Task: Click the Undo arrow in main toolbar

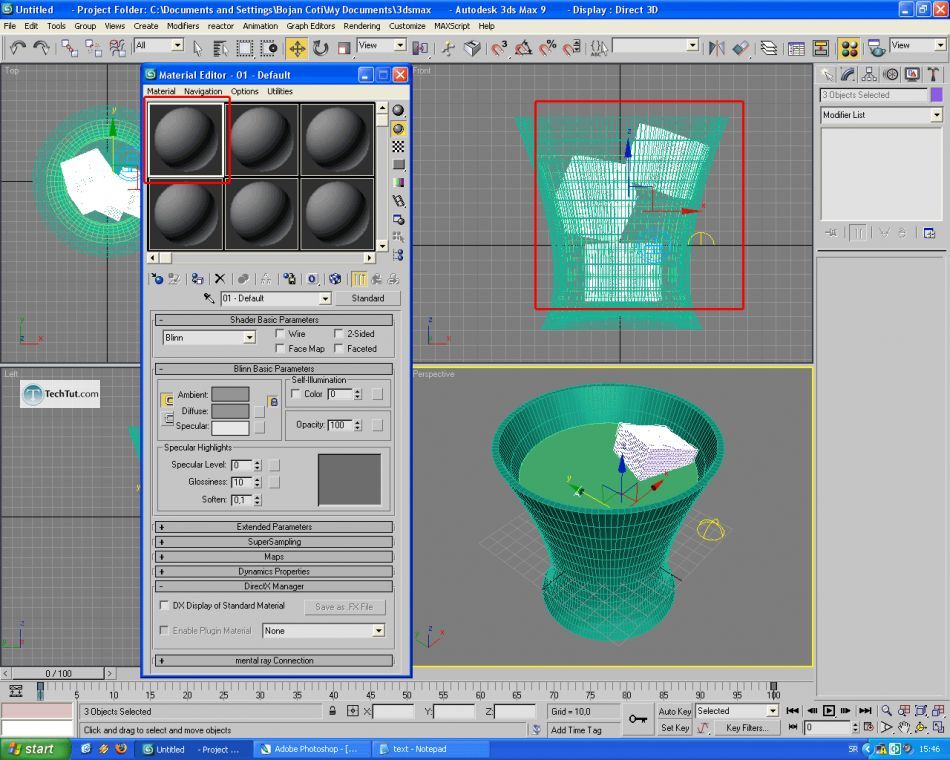Action: [x=18, y=47]
